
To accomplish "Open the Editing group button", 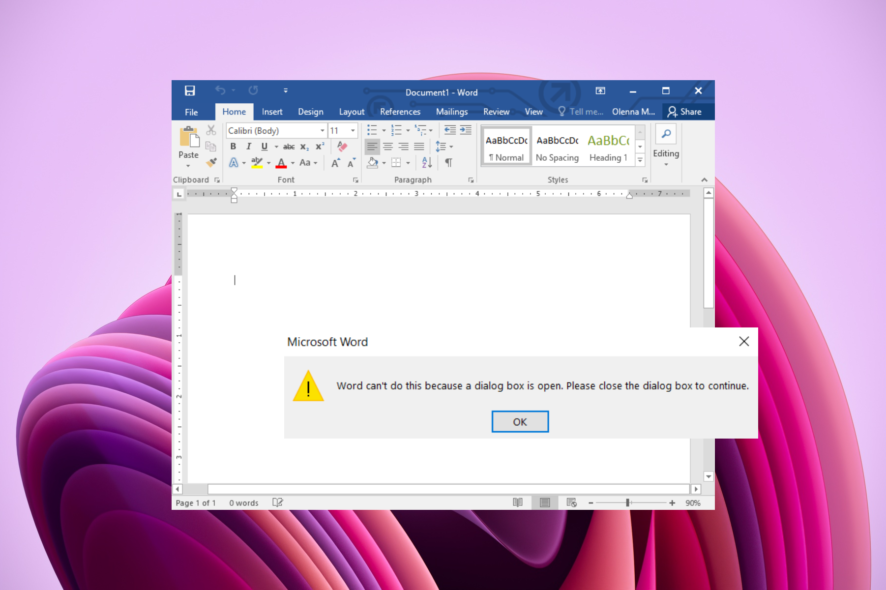I will [x=666, y=146].
